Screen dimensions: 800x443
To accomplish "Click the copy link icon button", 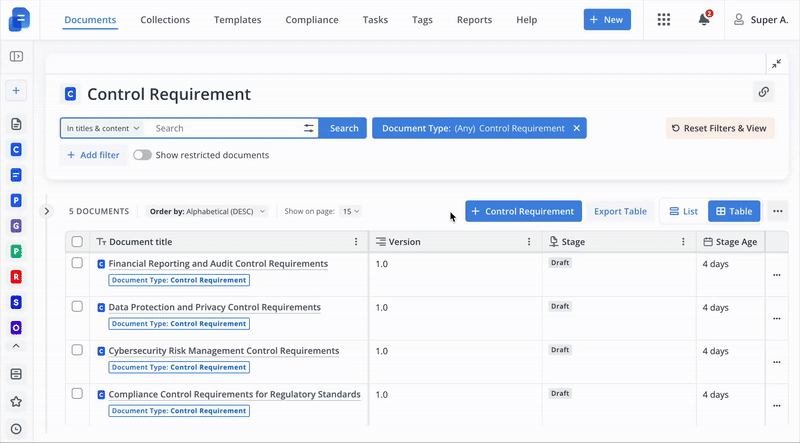I will 763,92.
